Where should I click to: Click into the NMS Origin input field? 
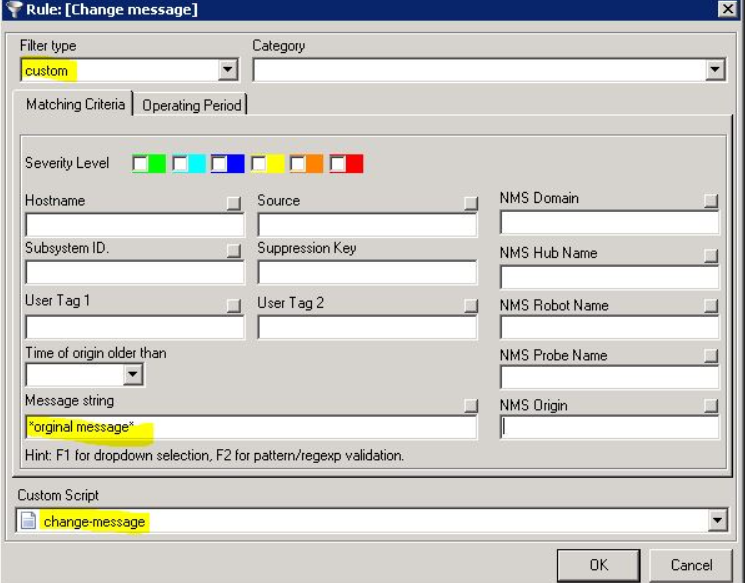[x=610, y=428]
